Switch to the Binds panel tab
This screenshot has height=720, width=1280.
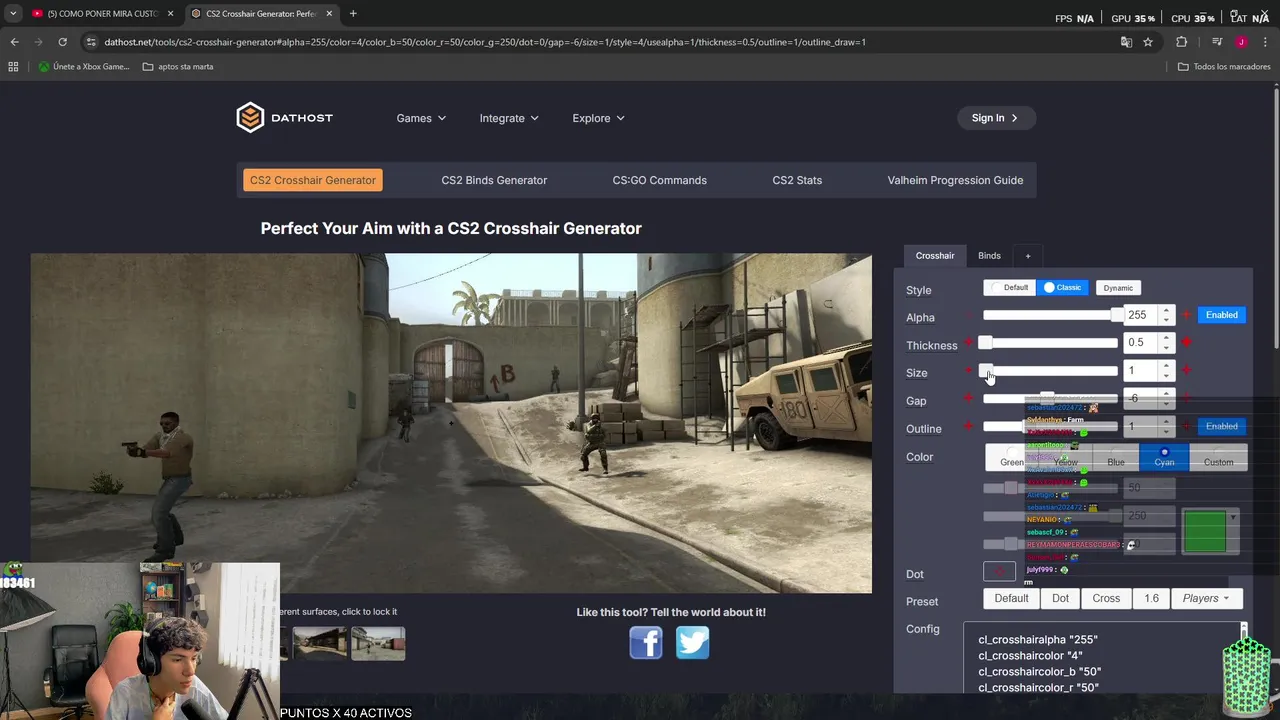[x=989, y=256]
